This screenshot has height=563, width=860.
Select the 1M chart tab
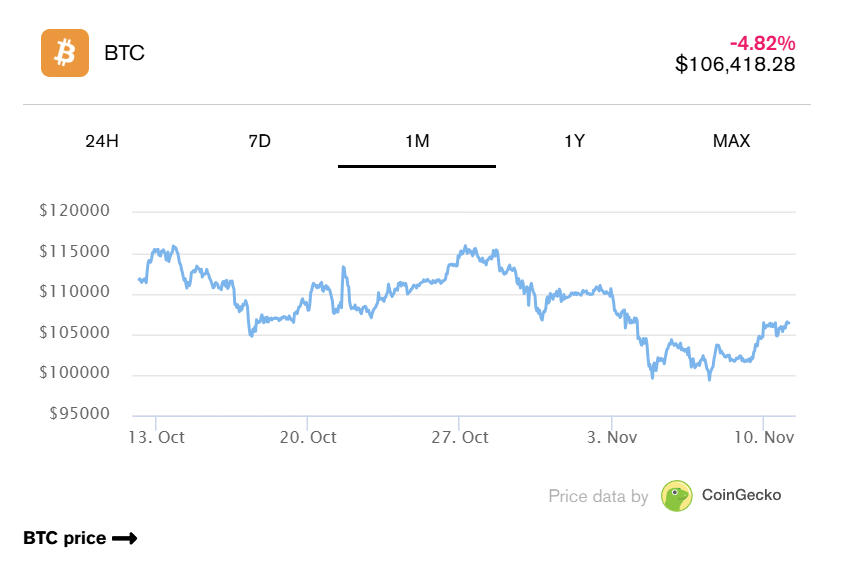click(x=417, y=141)
